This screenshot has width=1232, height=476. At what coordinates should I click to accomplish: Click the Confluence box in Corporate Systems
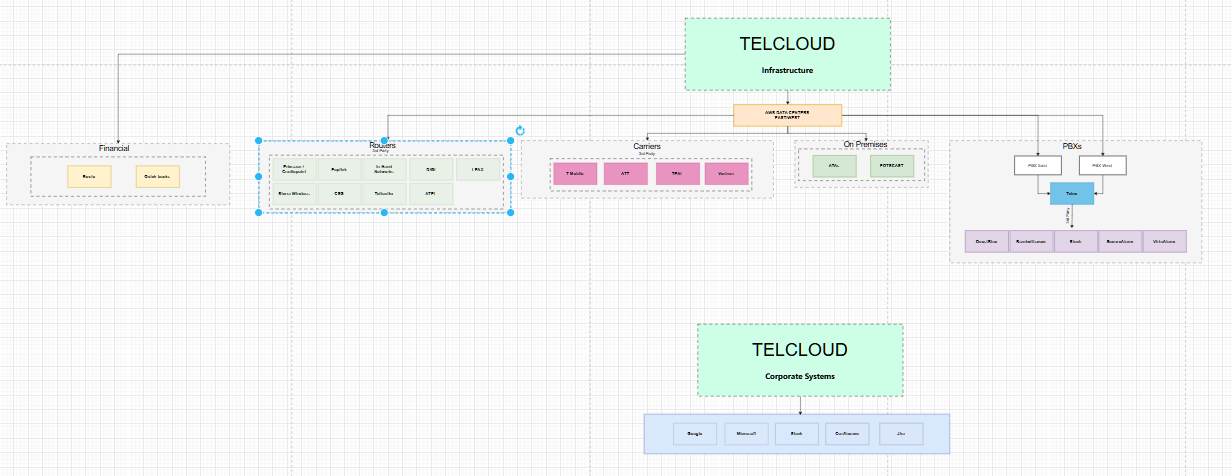(x=847, y=433)
